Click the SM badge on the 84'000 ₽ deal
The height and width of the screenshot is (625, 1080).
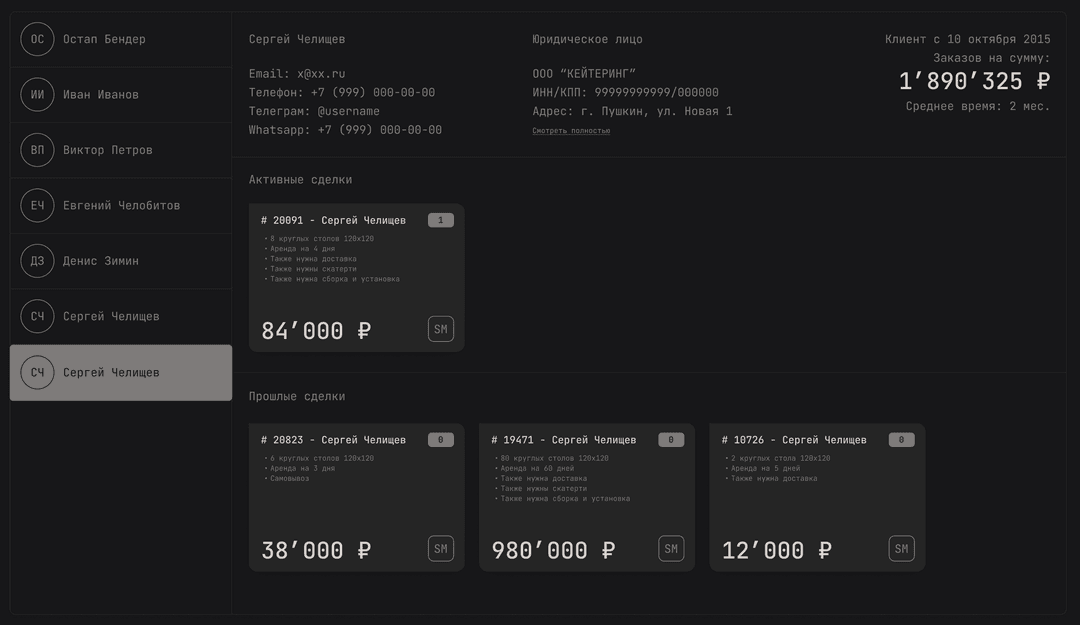point(441,329)
